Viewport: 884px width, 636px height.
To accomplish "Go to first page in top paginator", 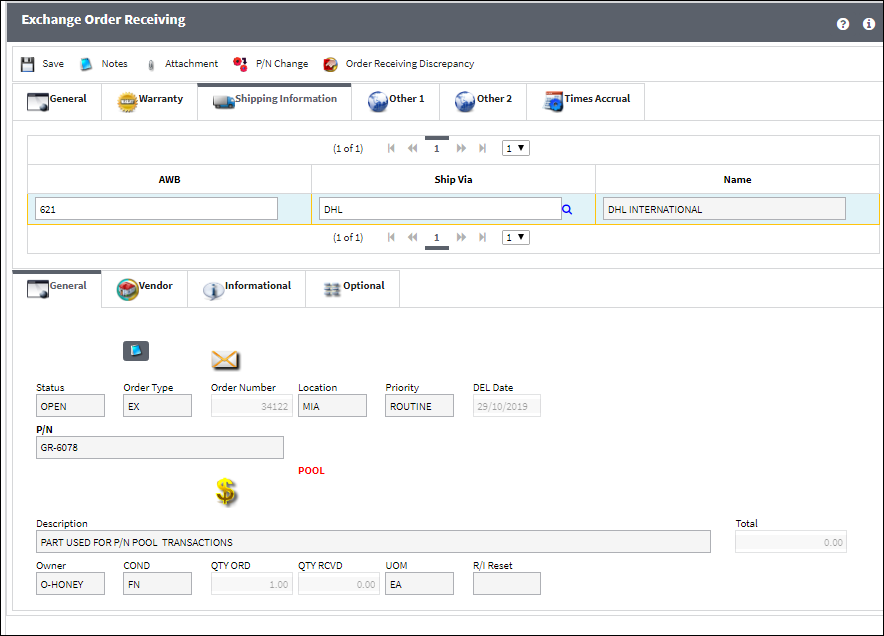I will point(391,148).
